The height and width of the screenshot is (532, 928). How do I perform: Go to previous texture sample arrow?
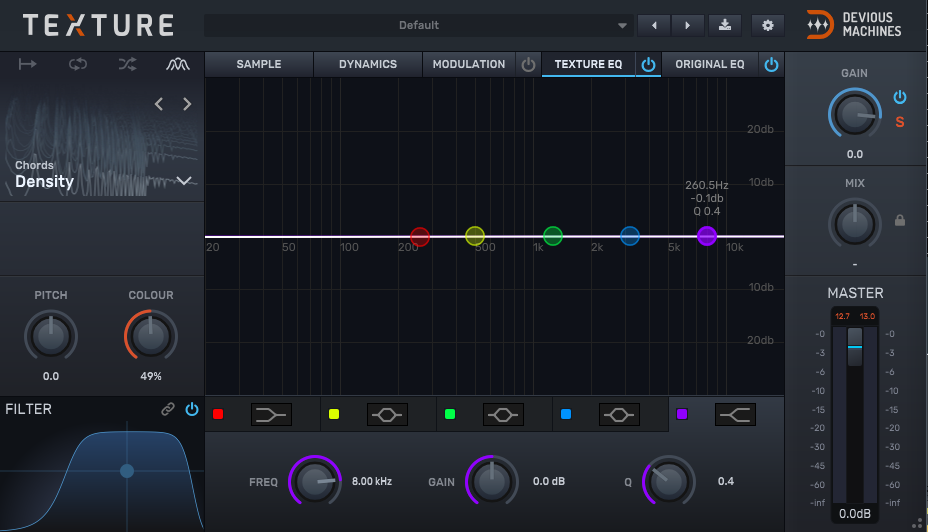click(159, 104)
